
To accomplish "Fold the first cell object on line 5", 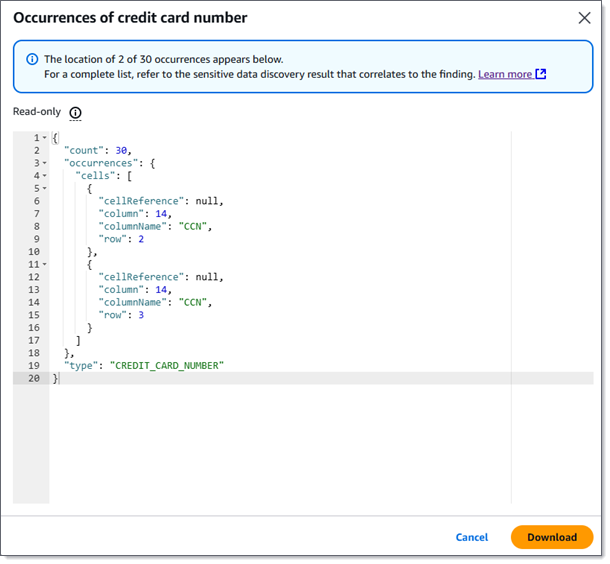I will (x=44, y=188).
